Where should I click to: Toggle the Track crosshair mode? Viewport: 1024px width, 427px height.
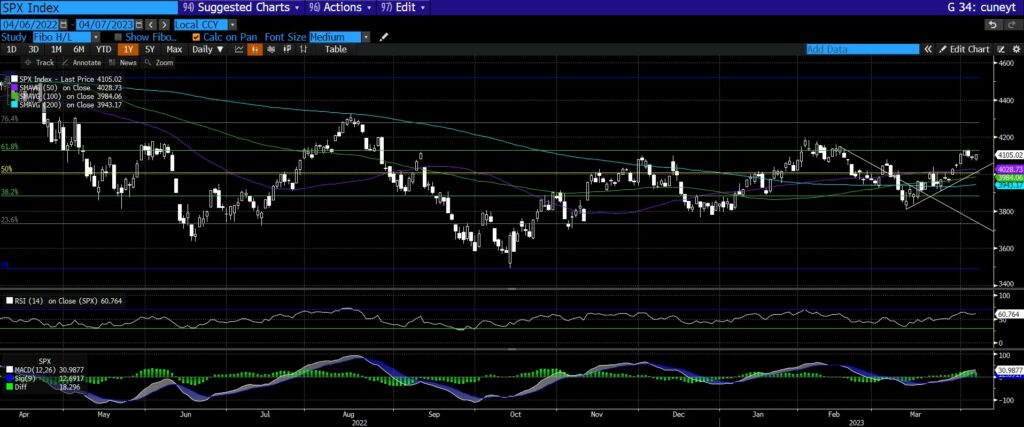(40, 62)
